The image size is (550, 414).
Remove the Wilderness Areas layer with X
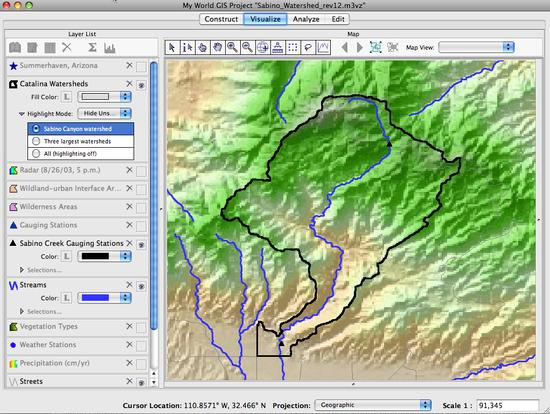129,206
